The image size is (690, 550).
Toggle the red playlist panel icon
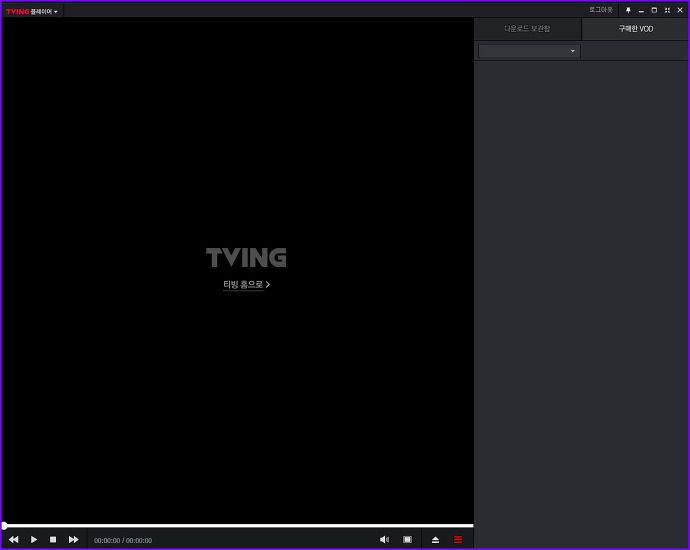(458, 539)
